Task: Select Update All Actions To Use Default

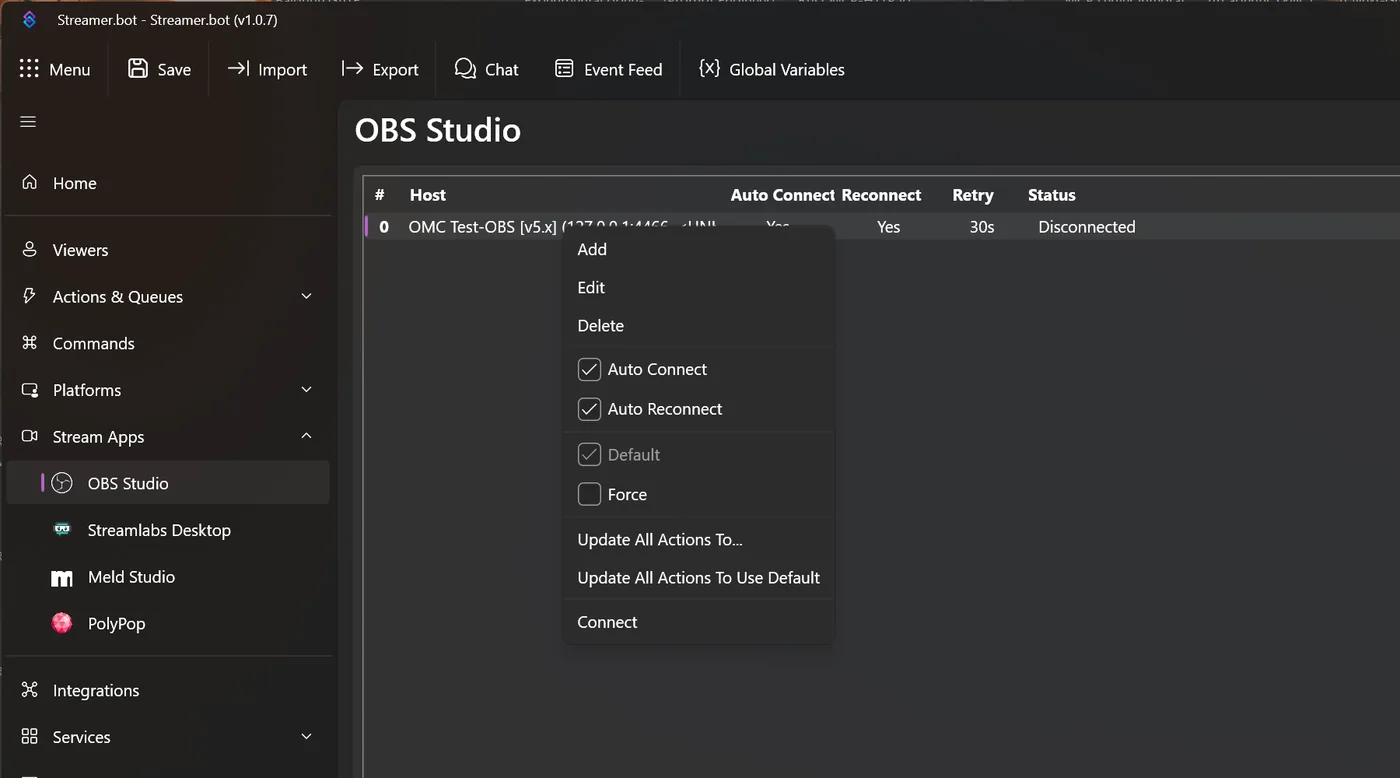Action: point(698,578)
